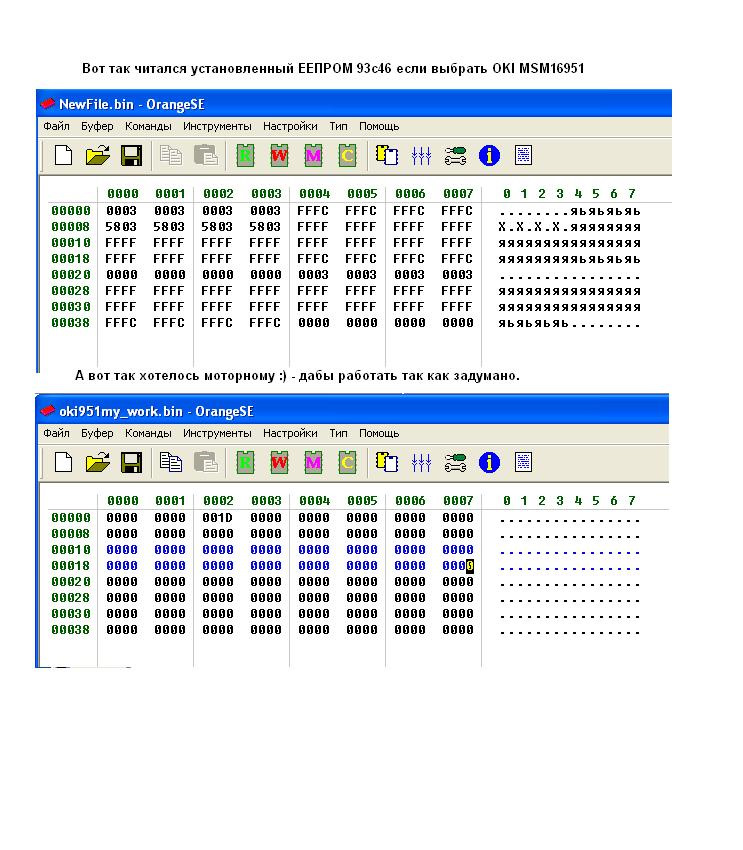Click Save floppy icon in oki951my_work.bin window
This screenshot has height=850, width=743.
[x=131, y=462]
